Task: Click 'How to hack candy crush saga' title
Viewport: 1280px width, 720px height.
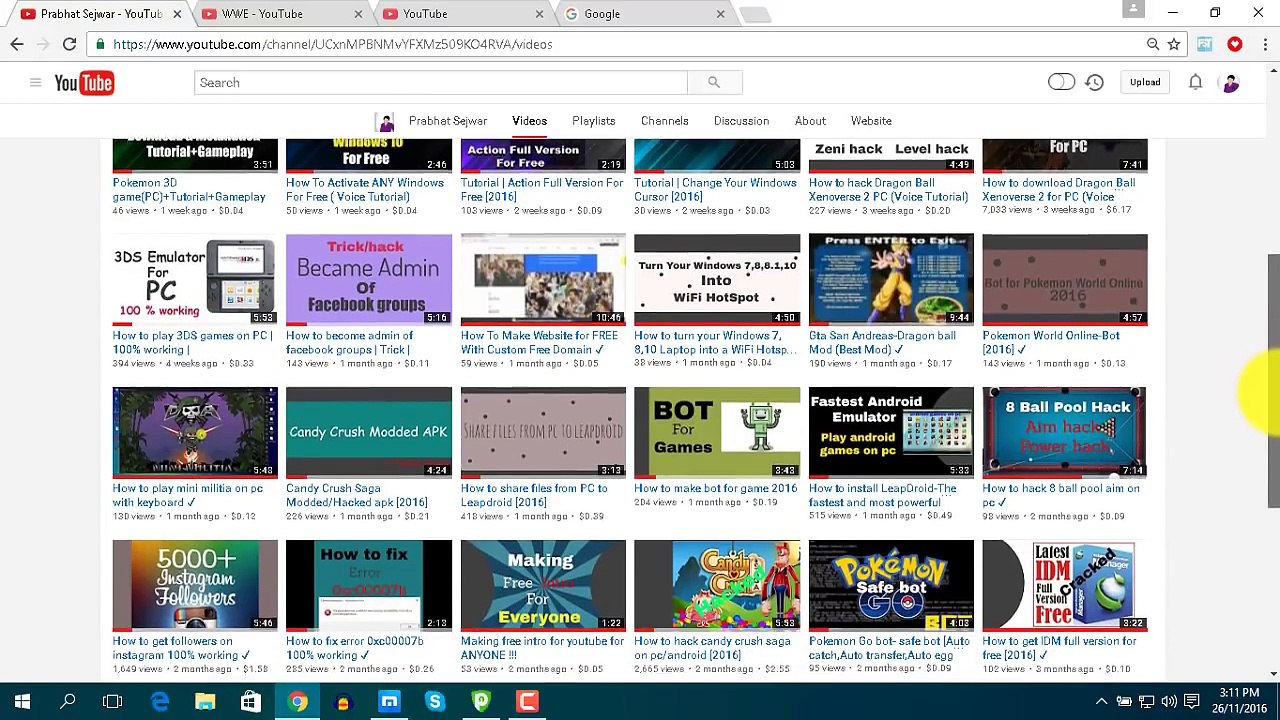Action: click(712, 649)
